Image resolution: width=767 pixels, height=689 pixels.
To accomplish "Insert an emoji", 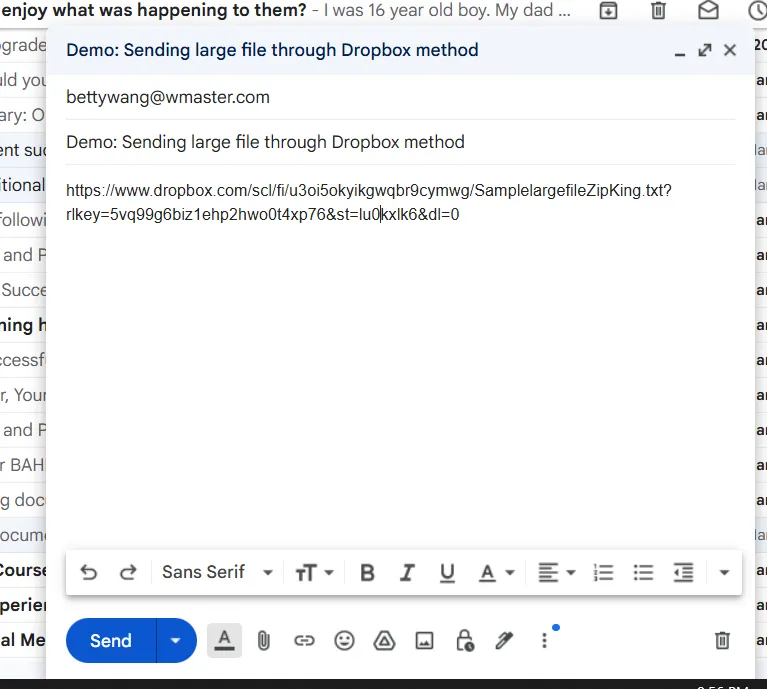I will pyautogui.click(x=344, y=641).
